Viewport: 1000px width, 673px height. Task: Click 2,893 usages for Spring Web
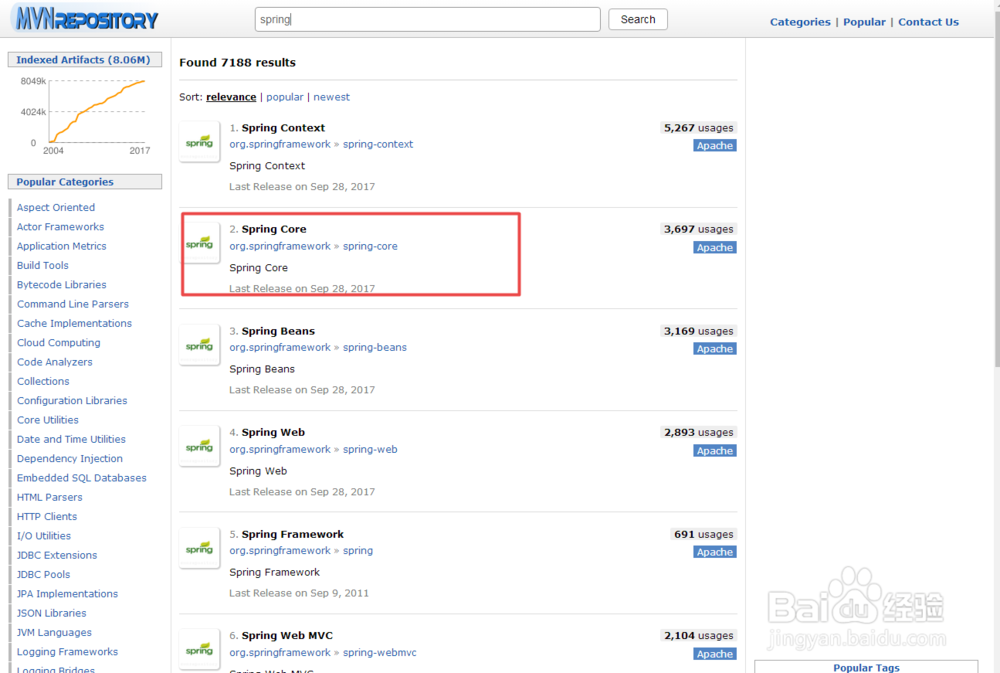point(698,433)
